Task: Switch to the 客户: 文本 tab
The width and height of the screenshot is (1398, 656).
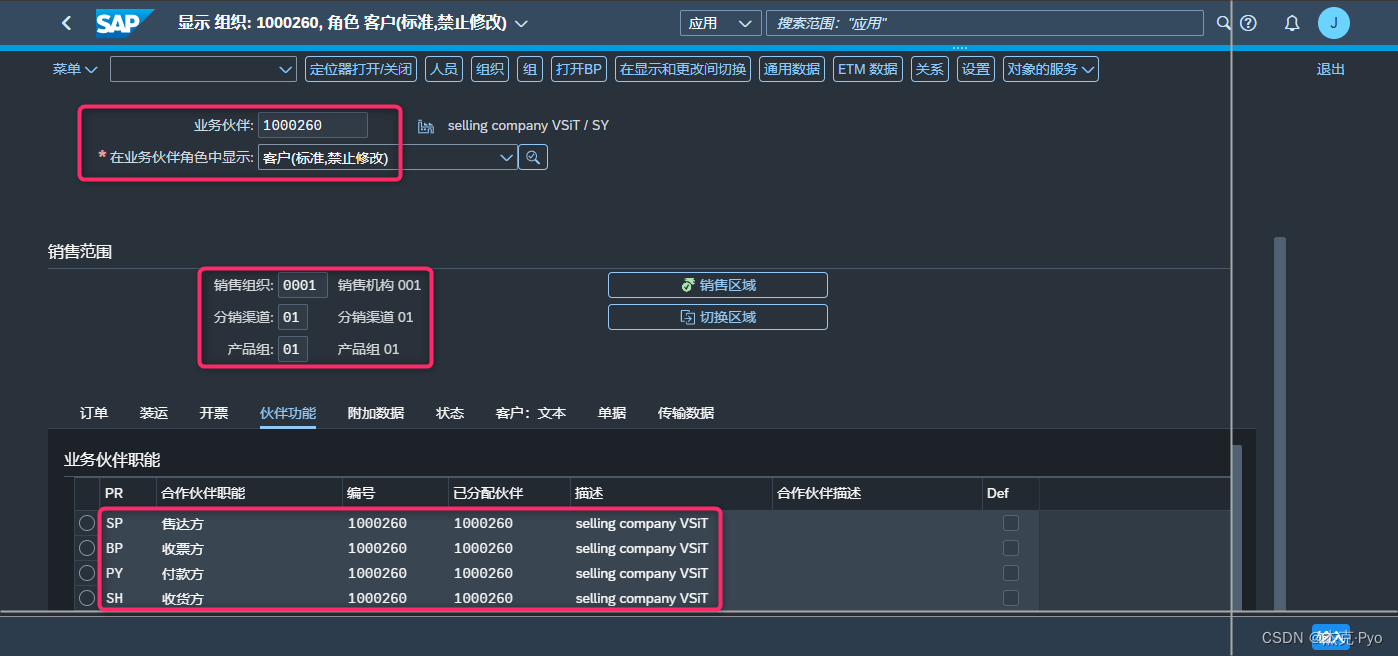Action: pos(531,413)
